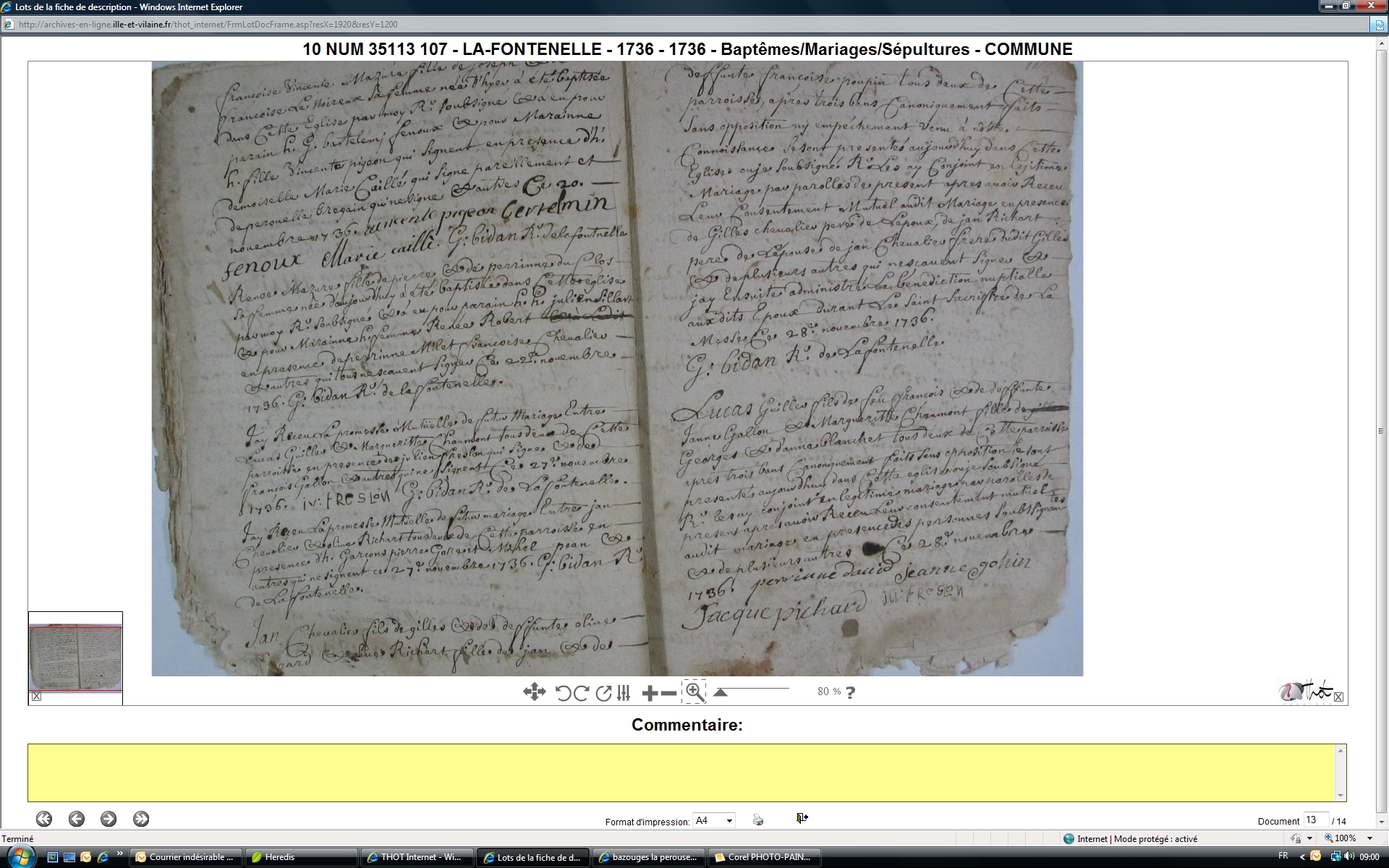Rotate the document image clockwise
Screen dimensions: 1389x868
pyautogui.click(x=582, y=693)
